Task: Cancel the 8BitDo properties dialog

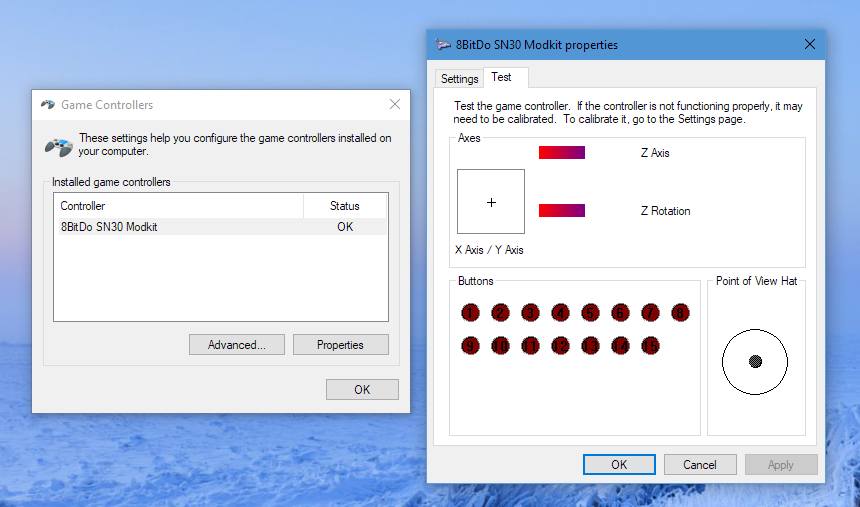Action: [700, 464]
